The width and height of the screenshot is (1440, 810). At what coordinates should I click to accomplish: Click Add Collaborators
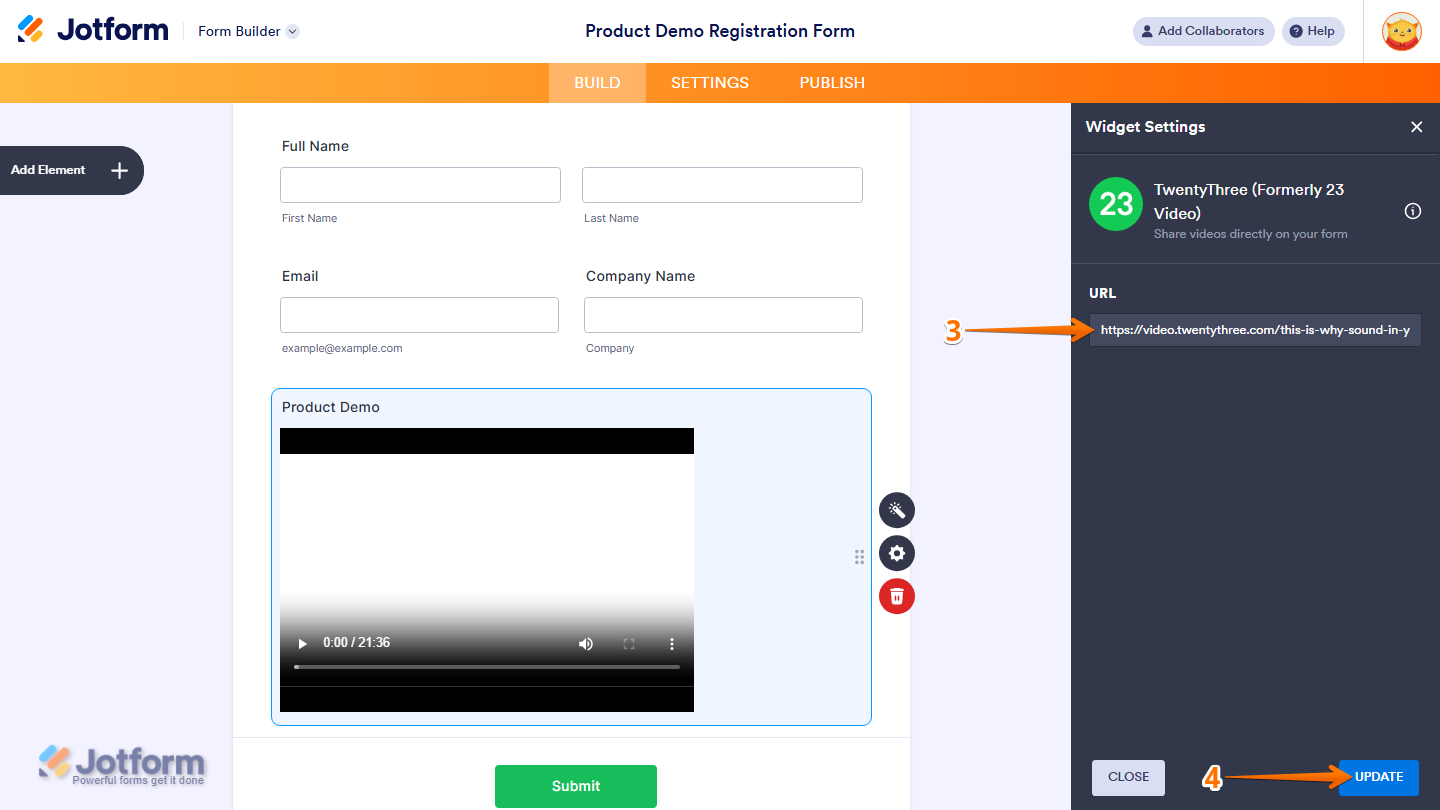coord(1203,31)
